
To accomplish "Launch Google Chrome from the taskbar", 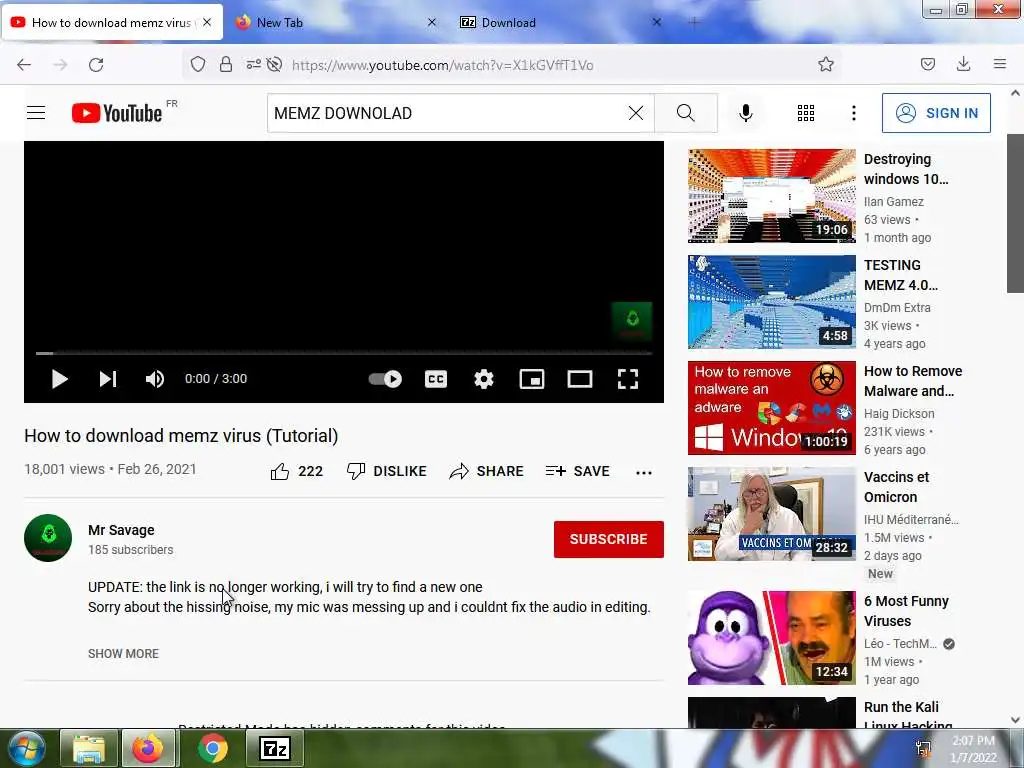I will pos(212,748).
